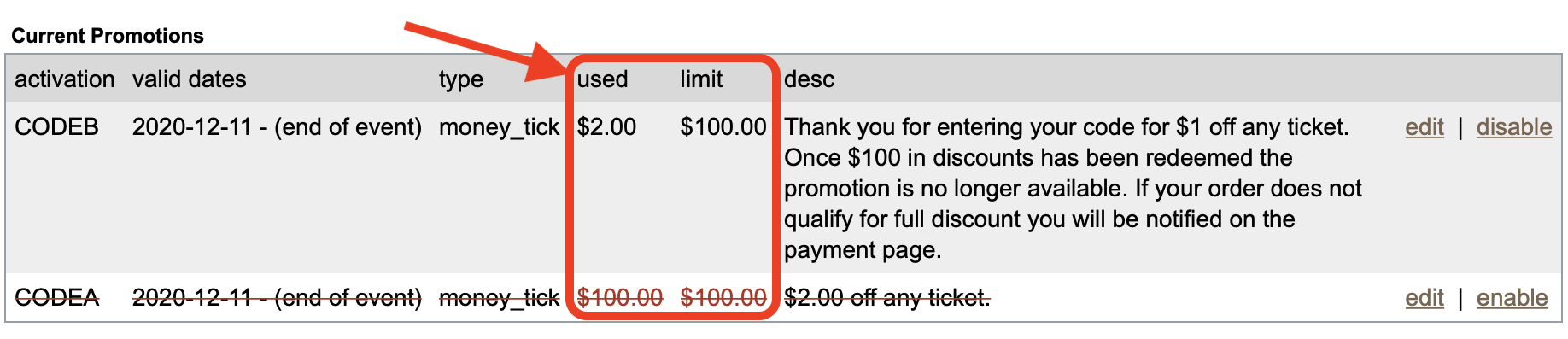The width and height of the screenshot is (1568, 339).
Task: Click the $2.00 used amount for CODEB
Action: 606,127
